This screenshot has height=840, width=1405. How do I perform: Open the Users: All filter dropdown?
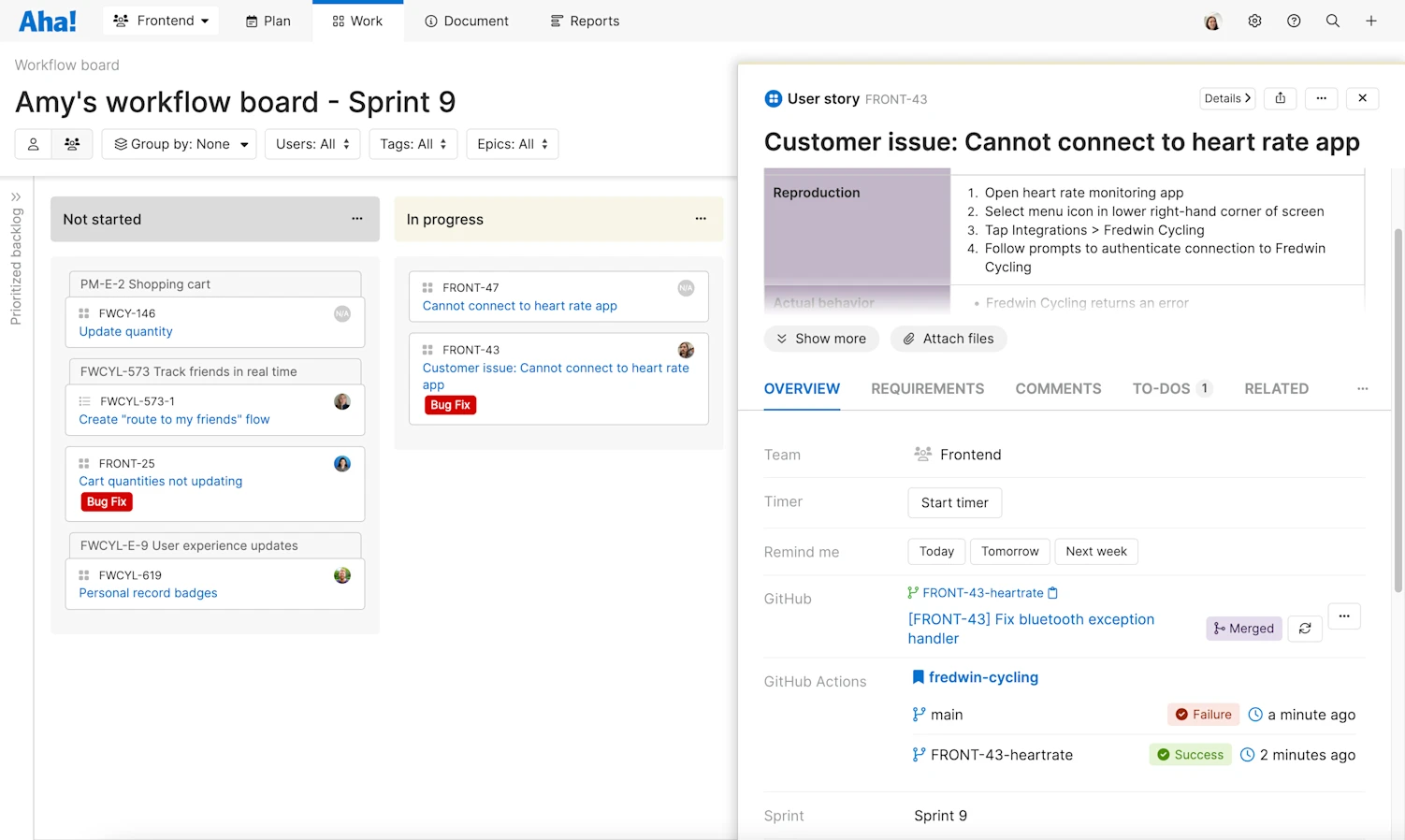312,143
